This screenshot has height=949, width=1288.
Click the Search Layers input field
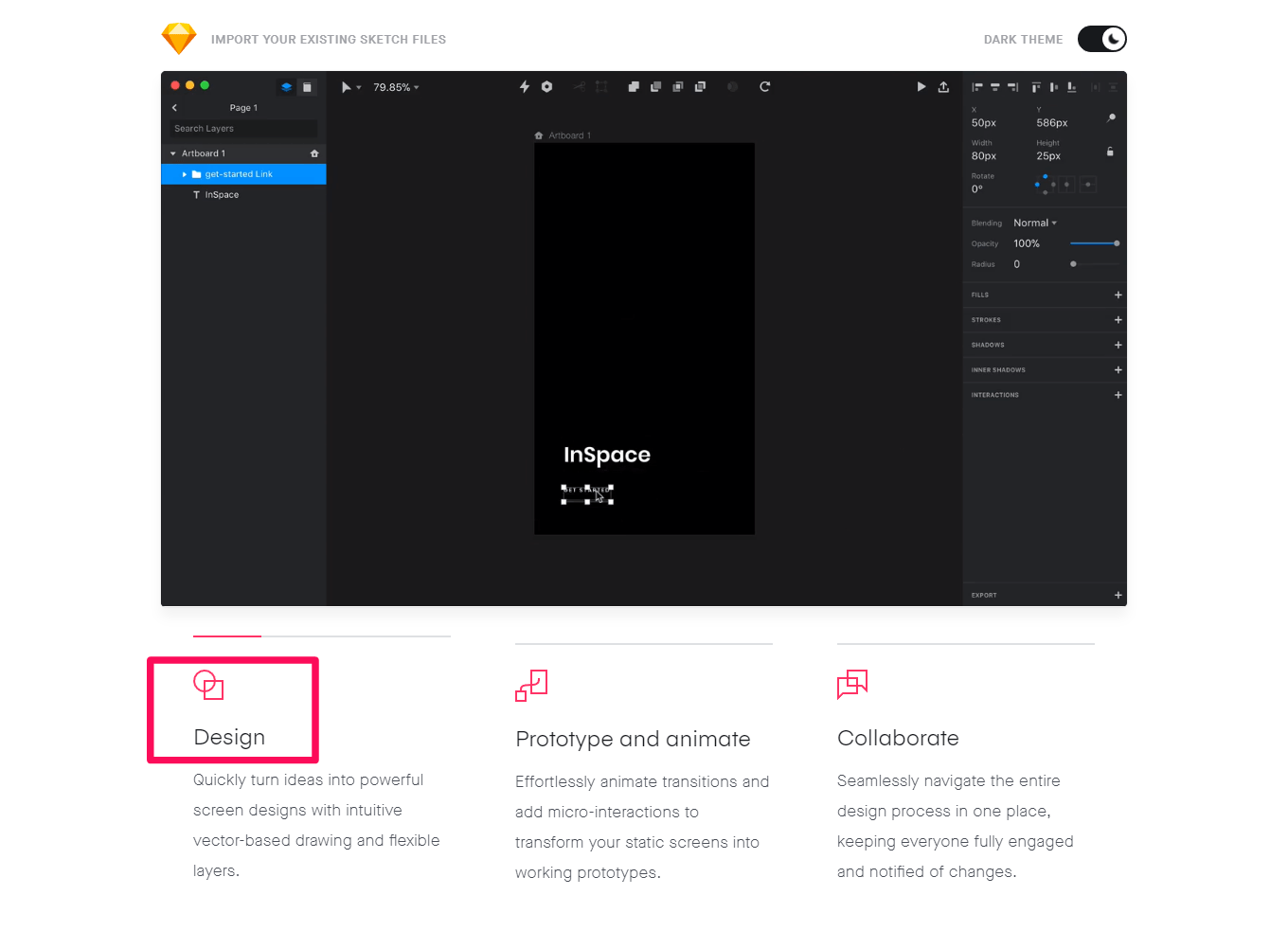pyautogui.click(x=242, y=129)
